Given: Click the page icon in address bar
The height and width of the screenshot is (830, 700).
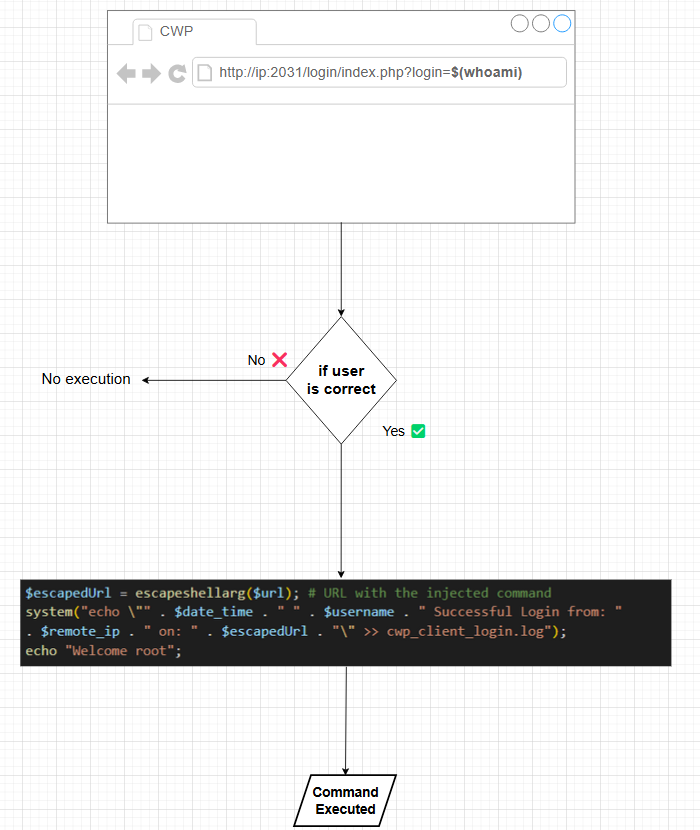Looking at the screenshot, I should (x=205, y=73).
